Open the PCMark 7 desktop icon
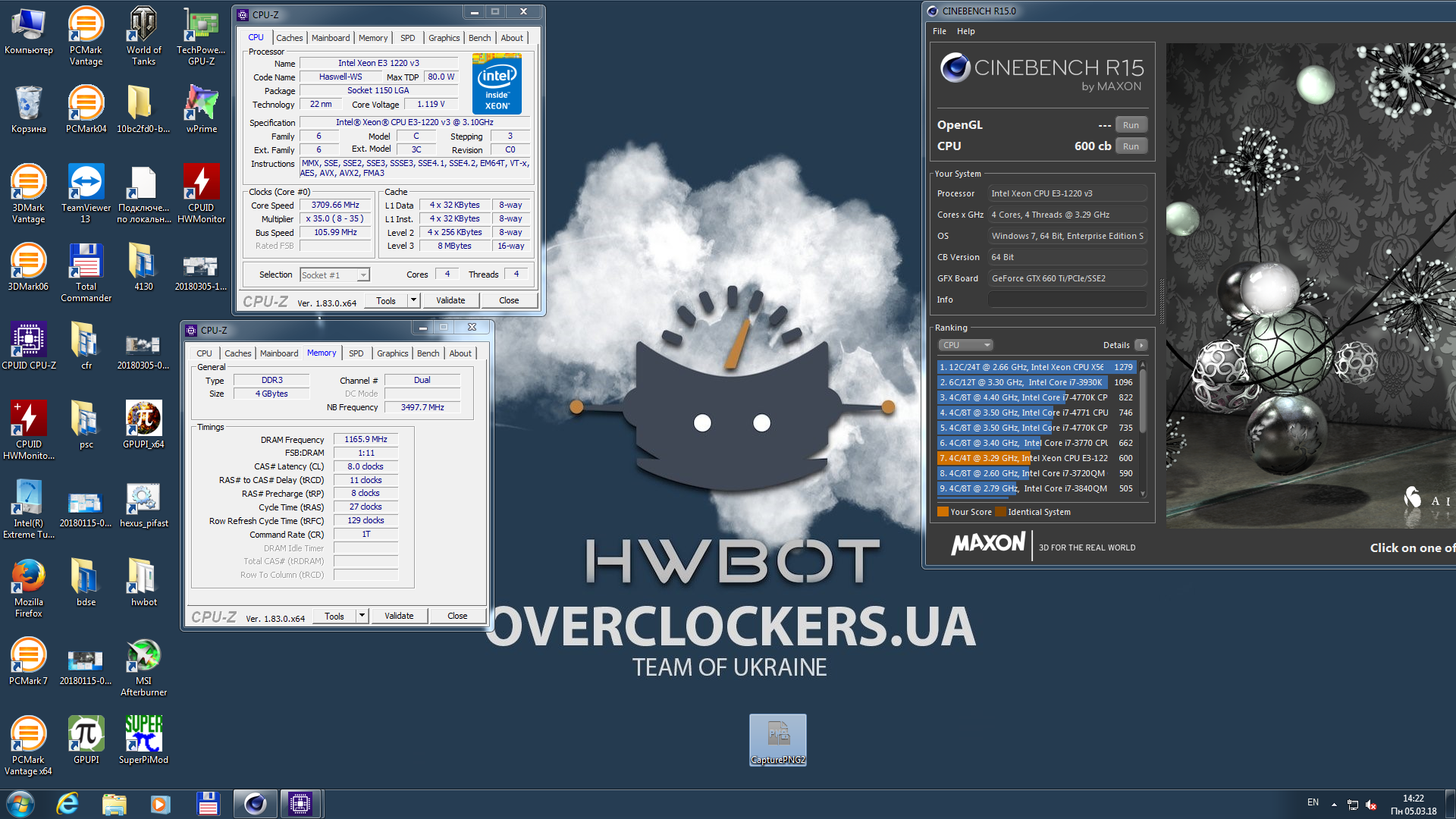Viewport: 1456px width, 819px height. point(28,661)
